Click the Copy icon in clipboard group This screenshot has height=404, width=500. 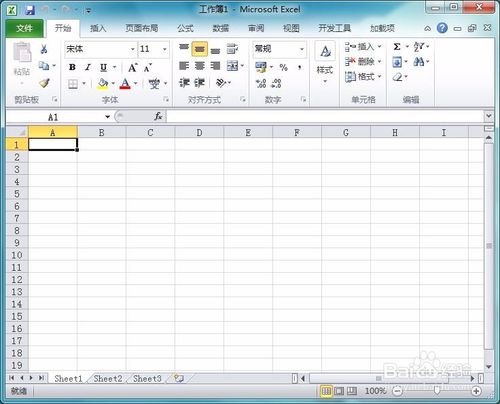click(x=44, y=66)
